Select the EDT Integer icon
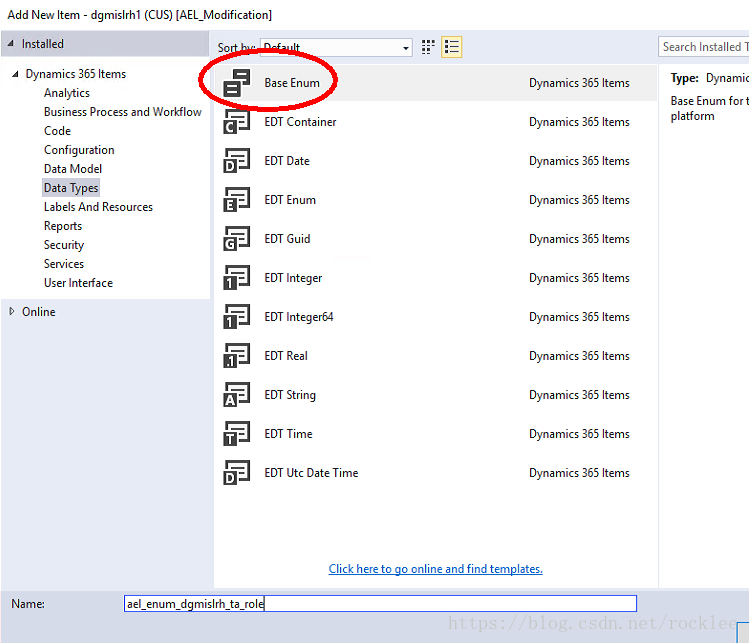This screenshot has height=643, width=749. pyautogui.click(x=236, y=278)
